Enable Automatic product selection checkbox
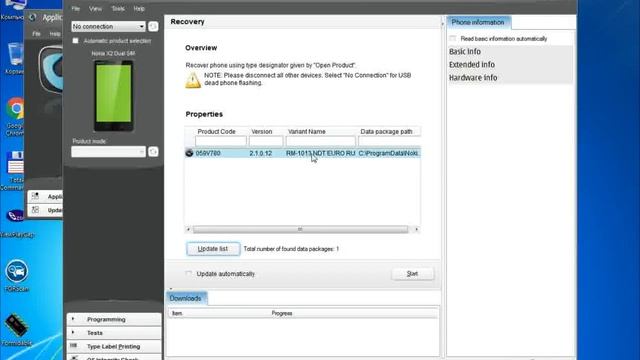640x360 pixels. 76,41
